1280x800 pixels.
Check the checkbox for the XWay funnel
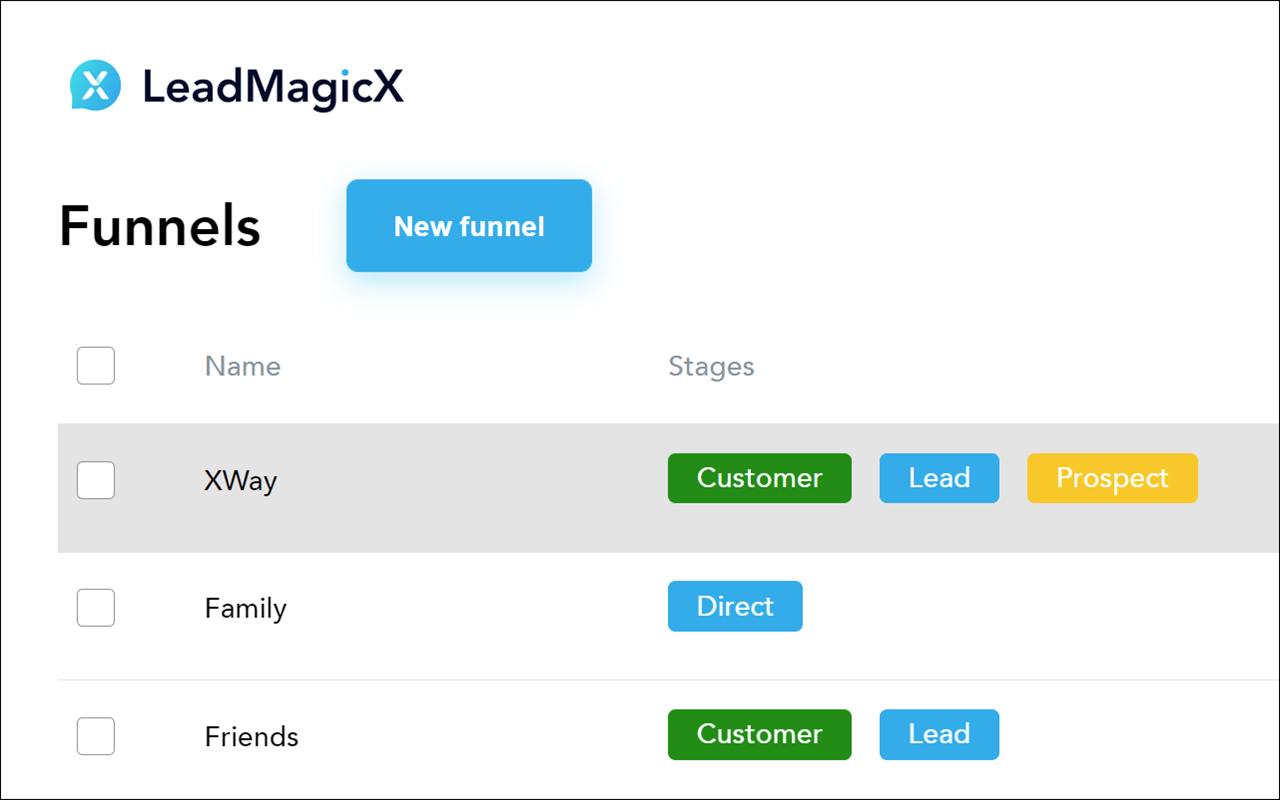coord(95,480)
